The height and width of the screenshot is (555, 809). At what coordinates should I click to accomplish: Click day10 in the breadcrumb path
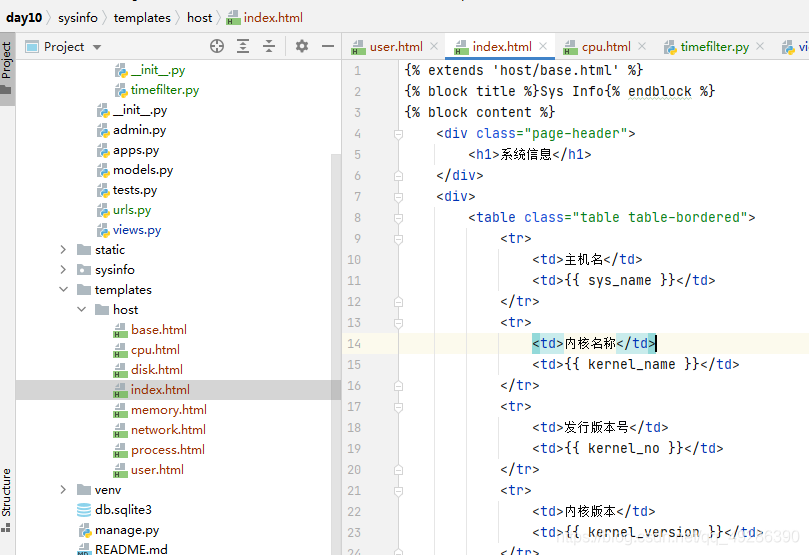[x=24, y=18]
